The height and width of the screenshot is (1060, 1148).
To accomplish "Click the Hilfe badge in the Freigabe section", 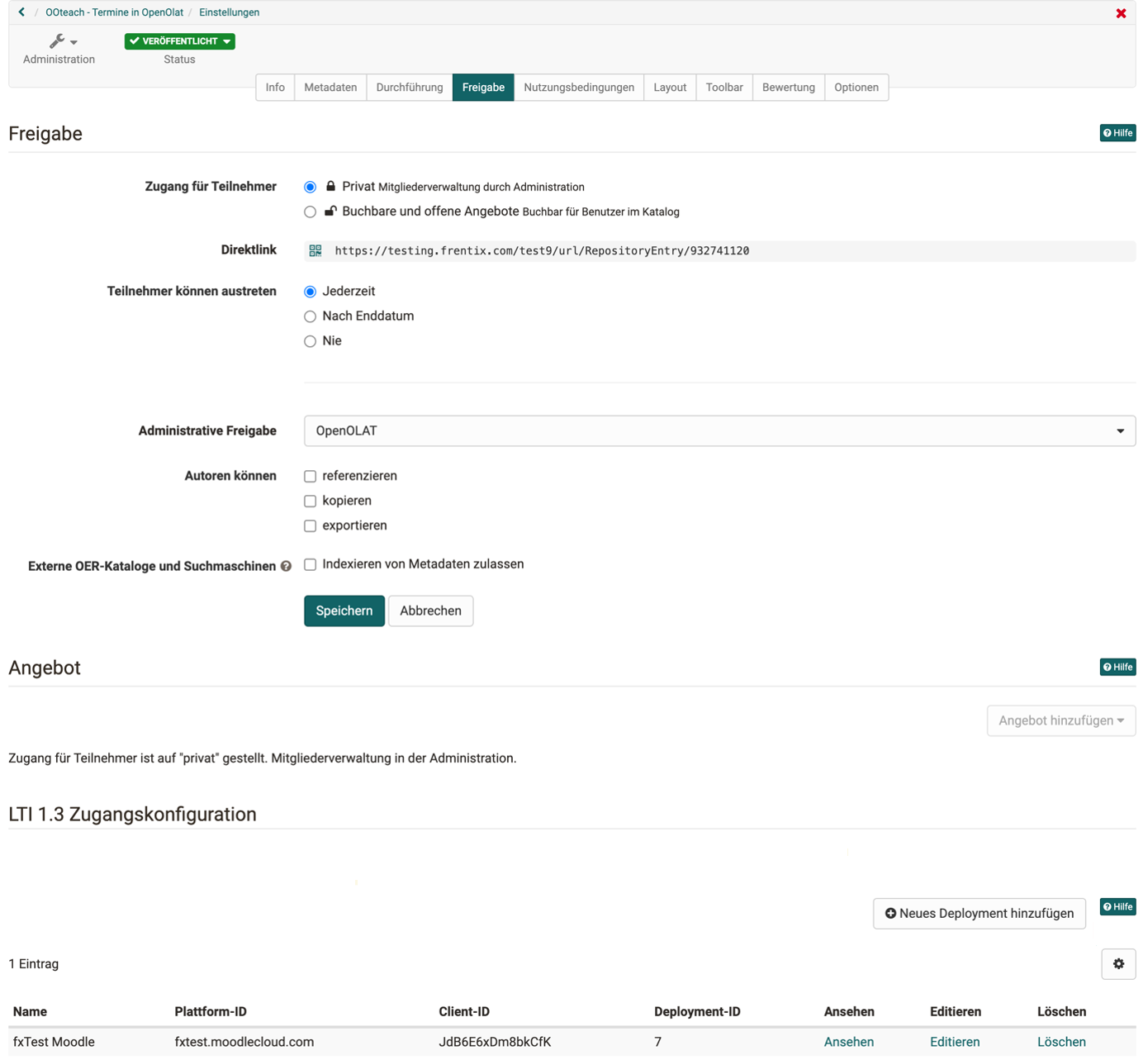I will point(1117,133).
